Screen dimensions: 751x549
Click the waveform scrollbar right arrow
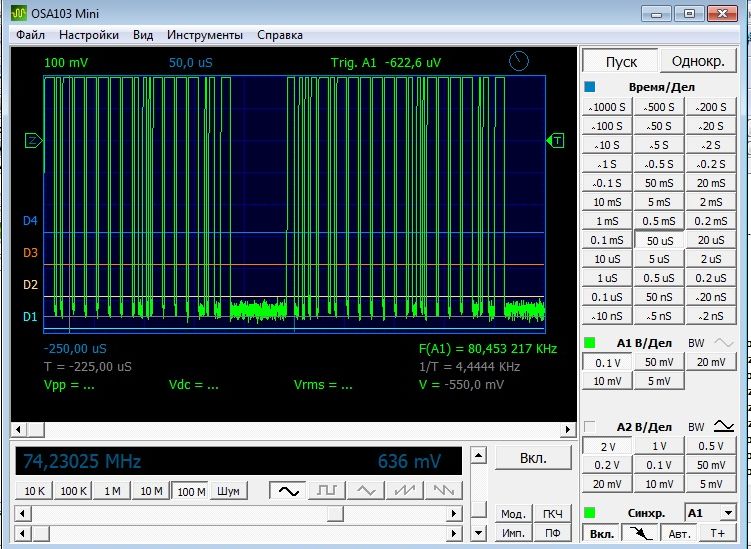568,429
